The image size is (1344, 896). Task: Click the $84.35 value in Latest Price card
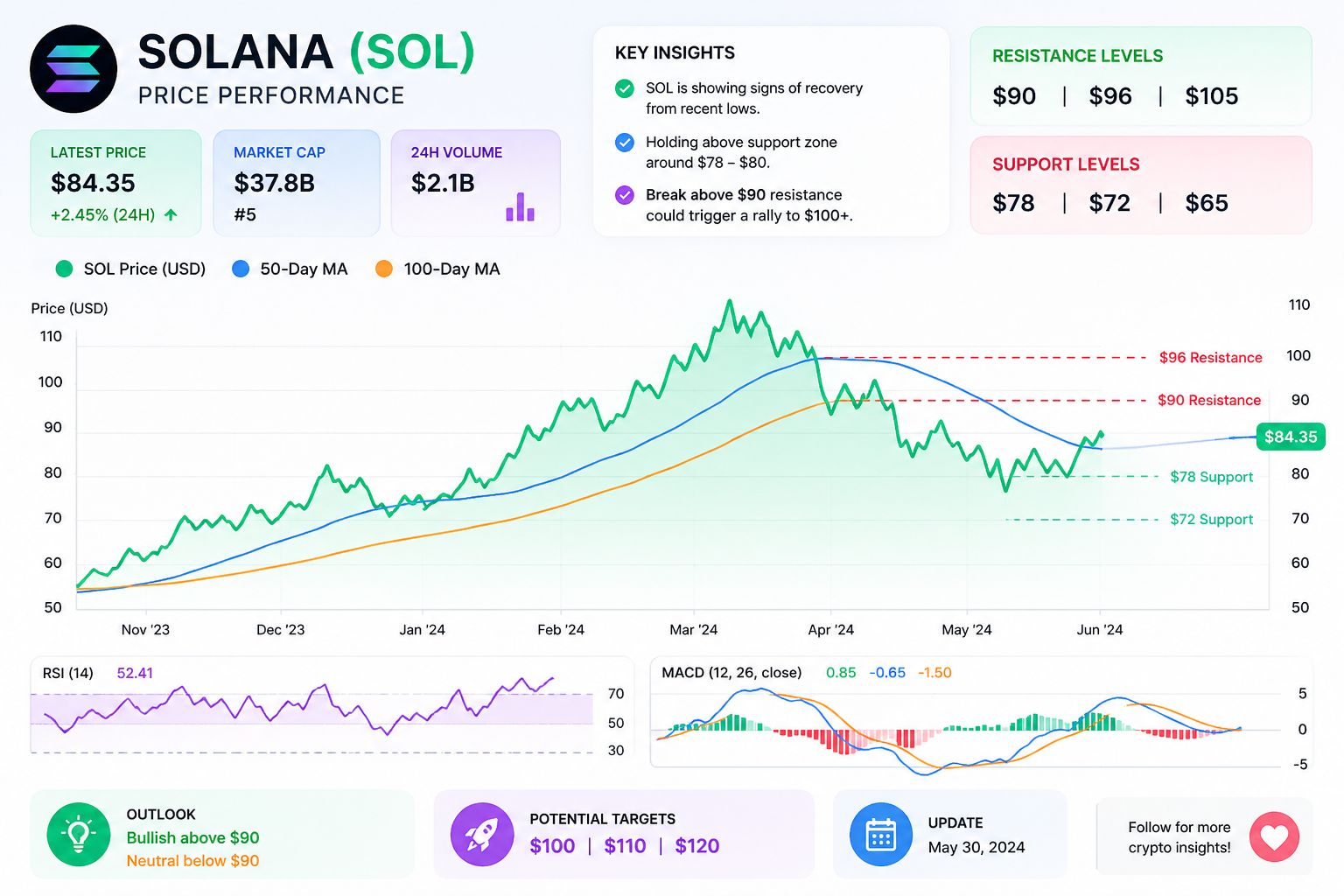pyautogui.click(x=93, y=183)
